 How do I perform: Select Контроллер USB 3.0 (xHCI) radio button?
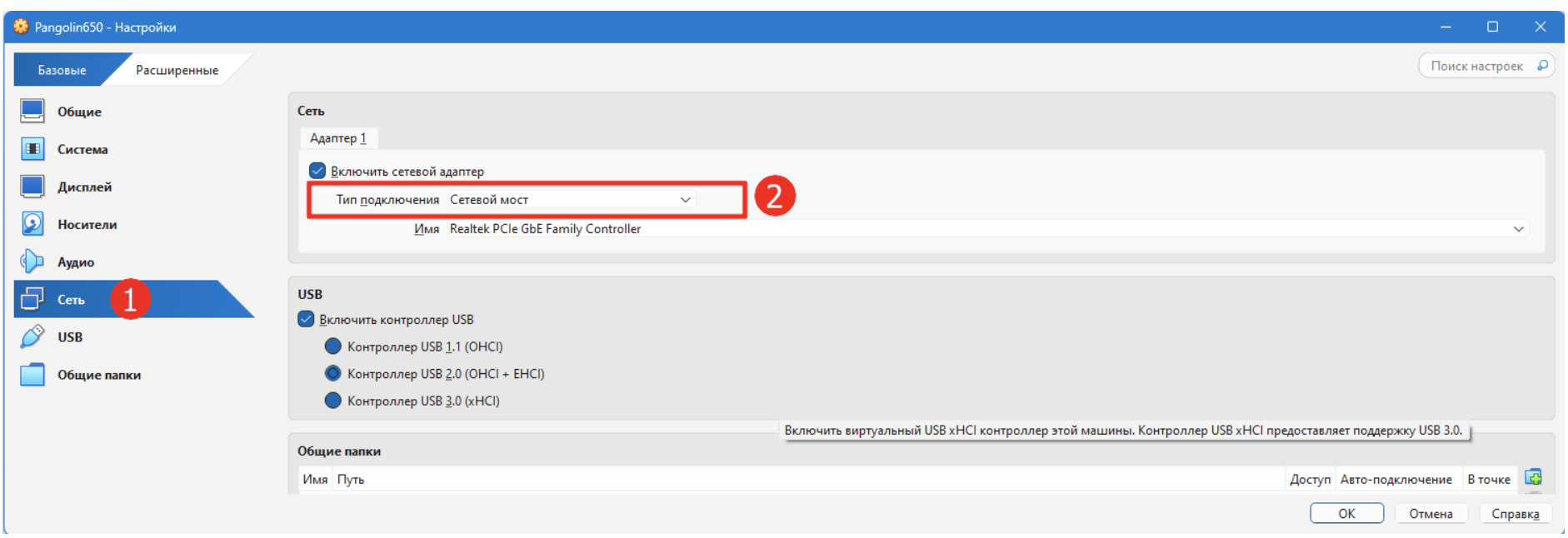click(x=332, y=401)
